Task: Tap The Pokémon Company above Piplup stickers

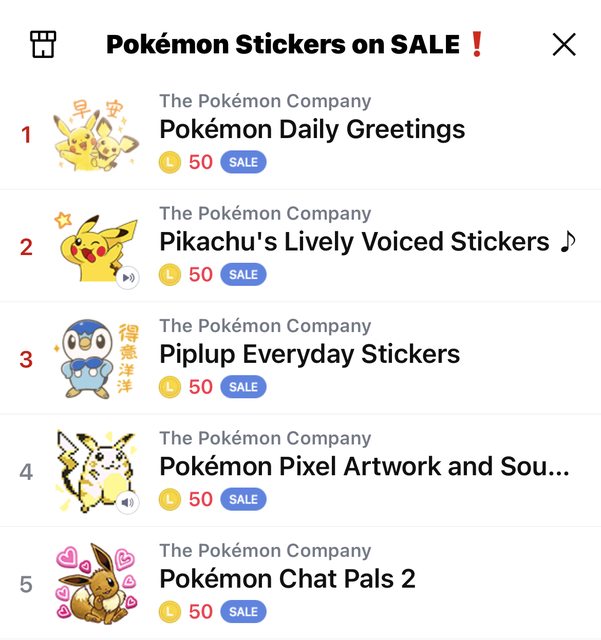Action: 265,326
